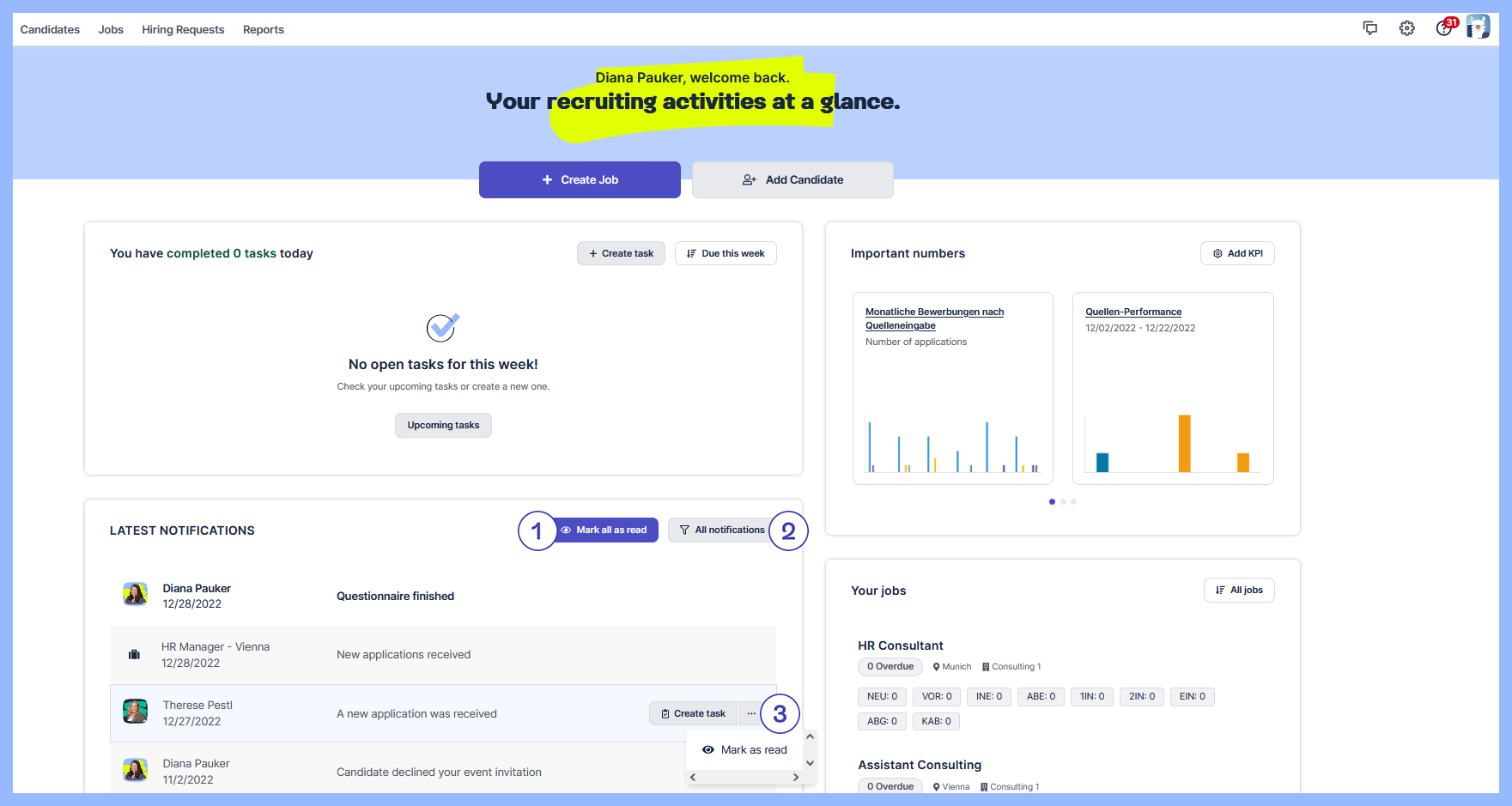Screen dimensions: 1512x806
Task: Open the Quellen-Performance report link
Action: [x=1132, y=312]
